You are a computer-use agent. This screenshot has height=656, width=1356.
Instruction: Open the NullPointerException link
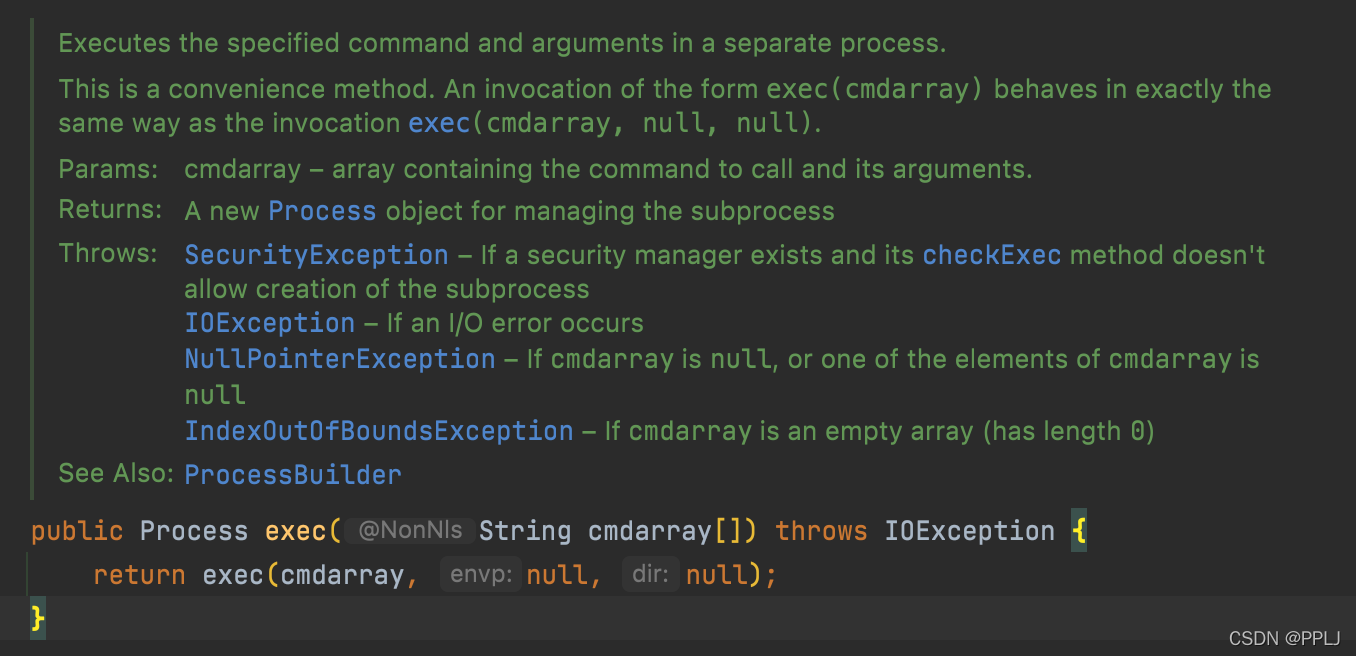[x=340, y=359]
